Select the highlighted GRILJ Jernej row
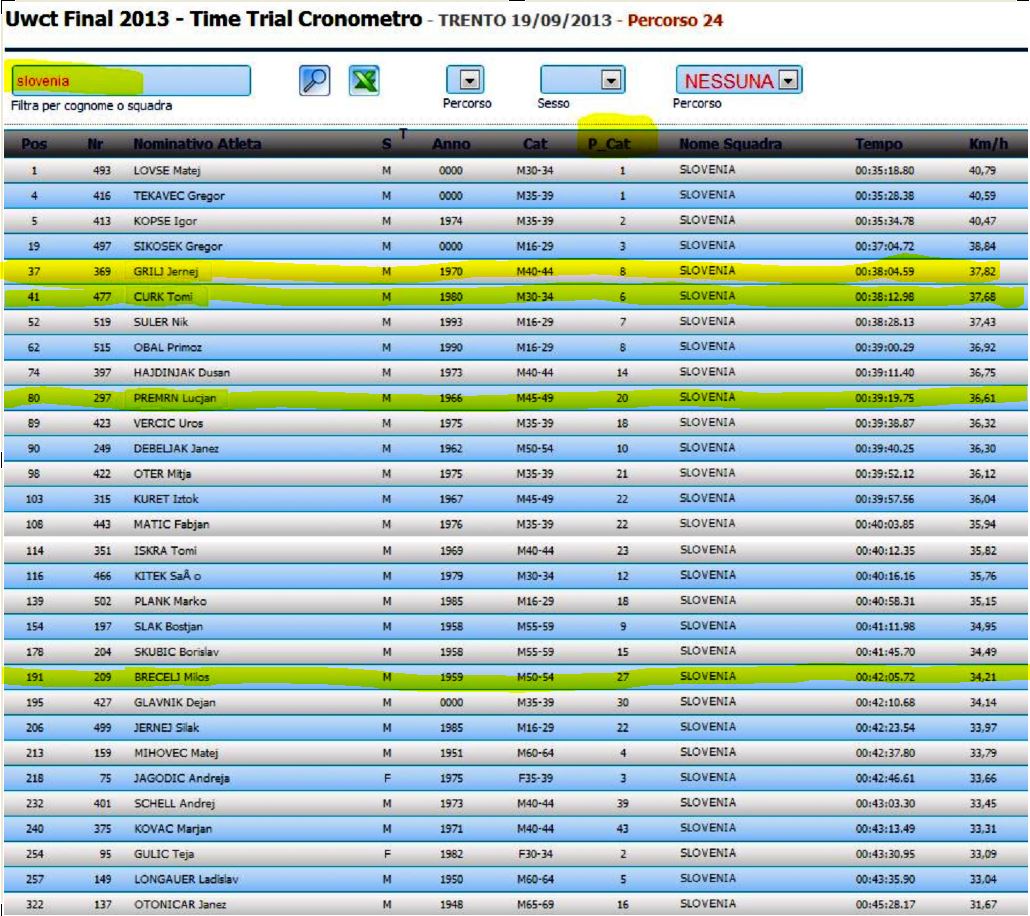This screenshot has width=1030, height=916. click(516, 271)
